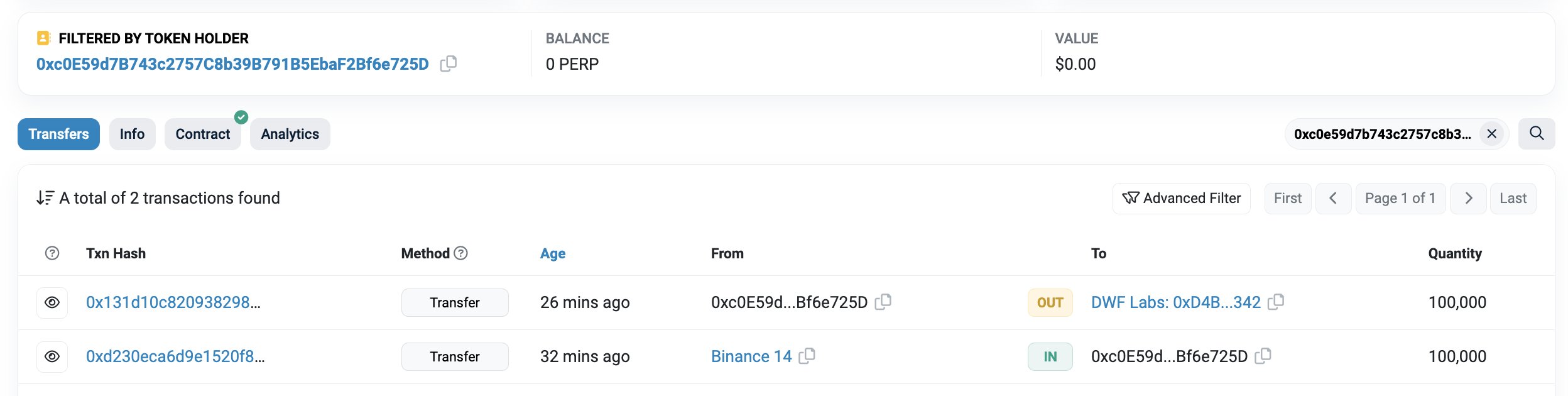This screenshot has height=396, width=1568.
Task: Copy To address in second transfer row
Action: (x=1262, y=356)
